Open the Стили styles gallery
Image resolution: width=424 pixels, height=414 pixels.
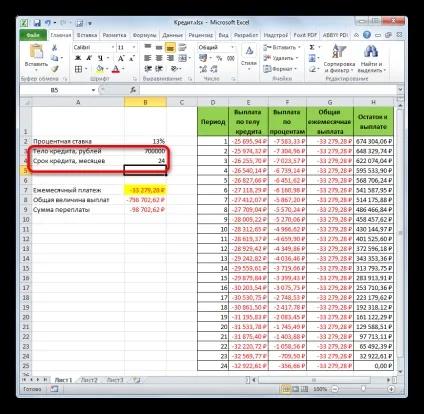click(x=249, y=56)
